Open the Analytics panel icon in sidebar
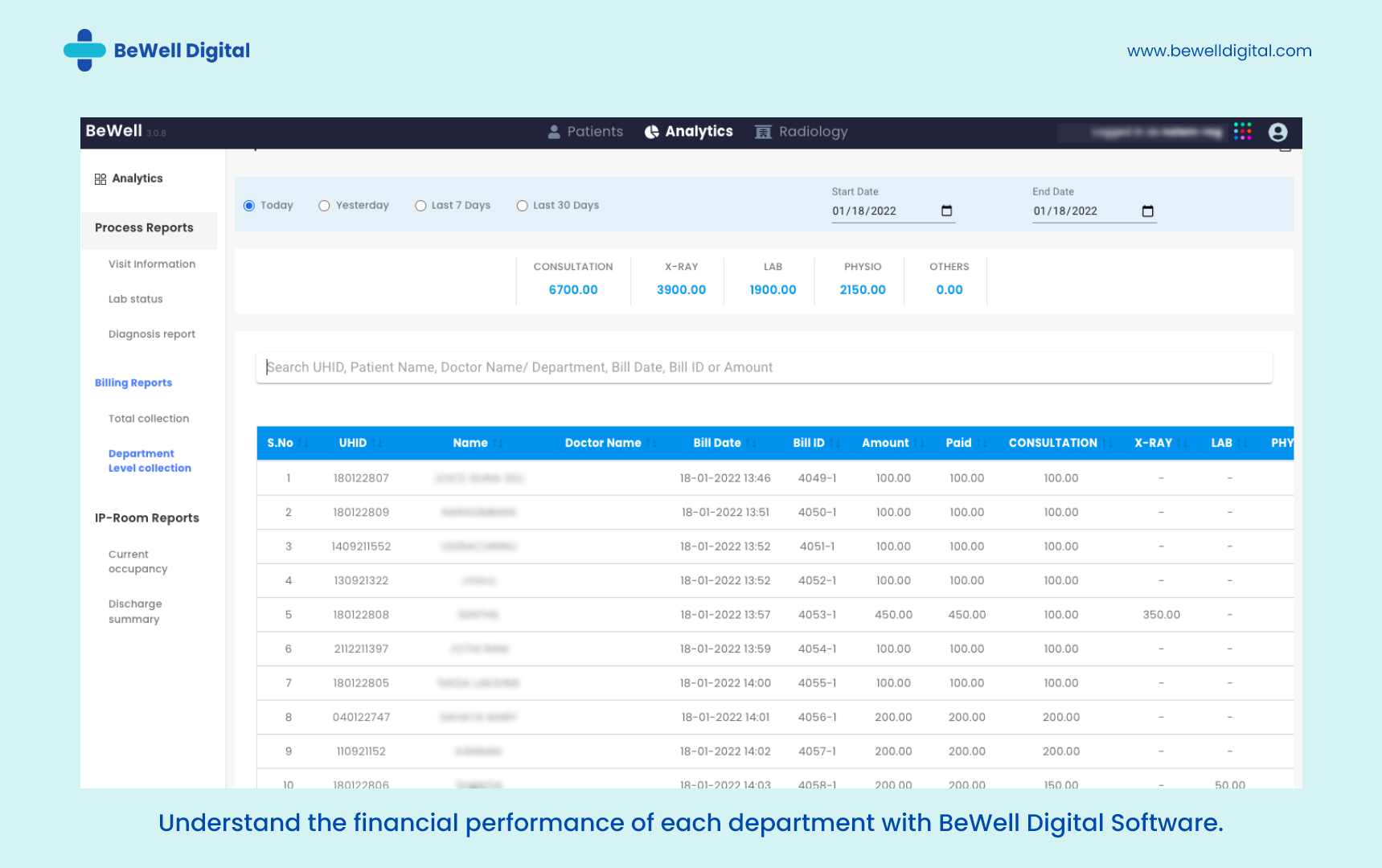Viewport: 1382px width, 868px height. click(100, 178)
